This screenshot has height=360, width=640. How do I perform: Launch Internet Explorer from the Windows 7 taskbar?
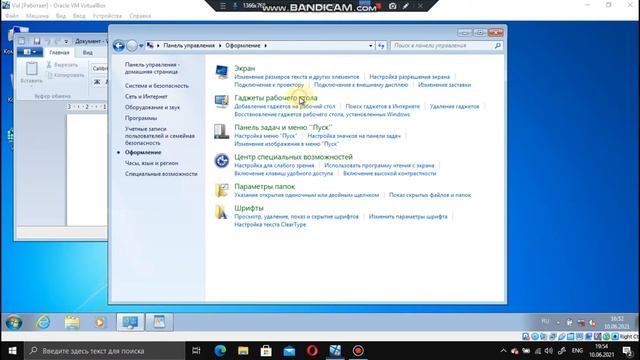click(43, 322)
